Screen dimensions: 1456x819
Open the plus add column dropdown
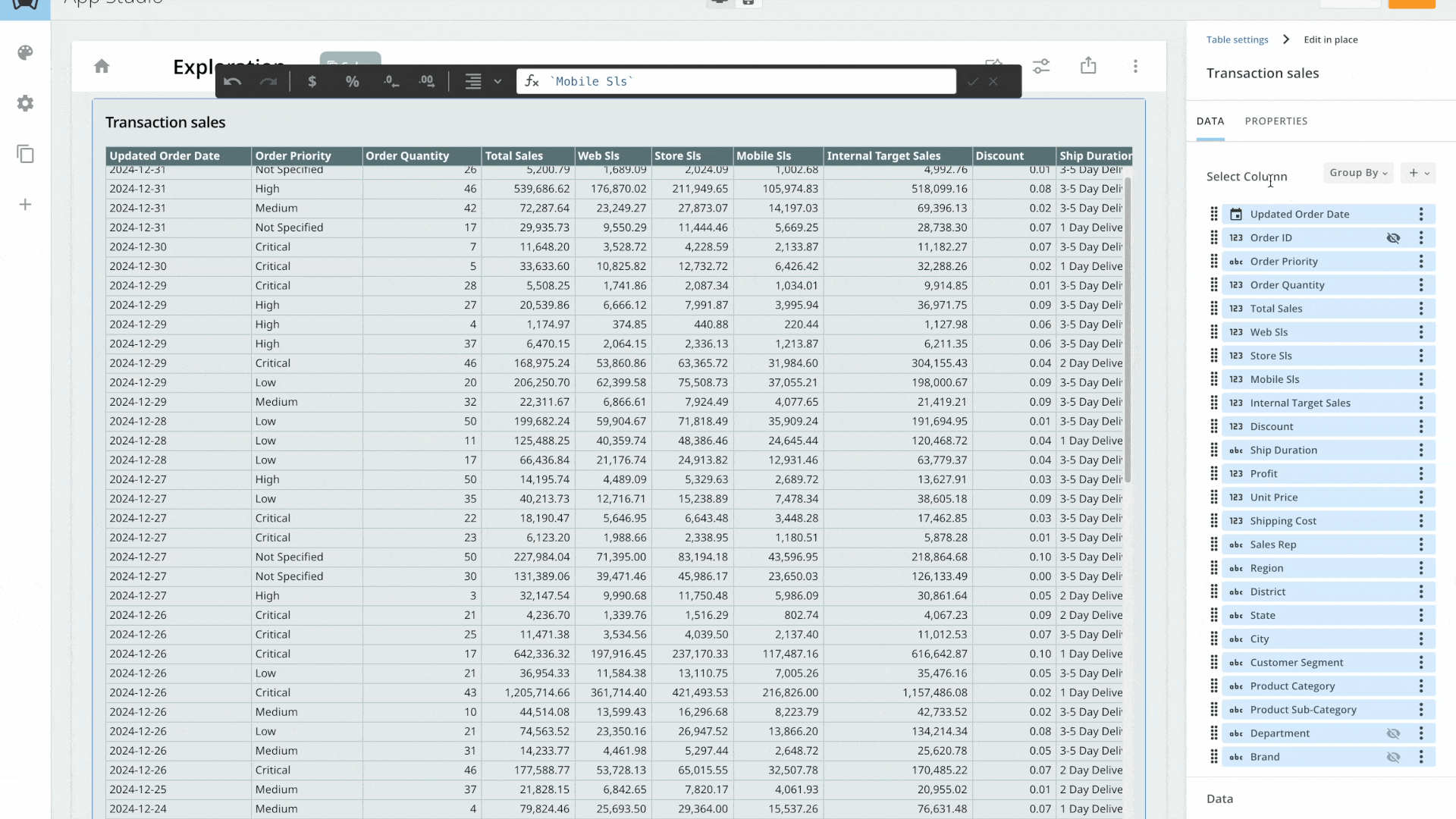1418,173
